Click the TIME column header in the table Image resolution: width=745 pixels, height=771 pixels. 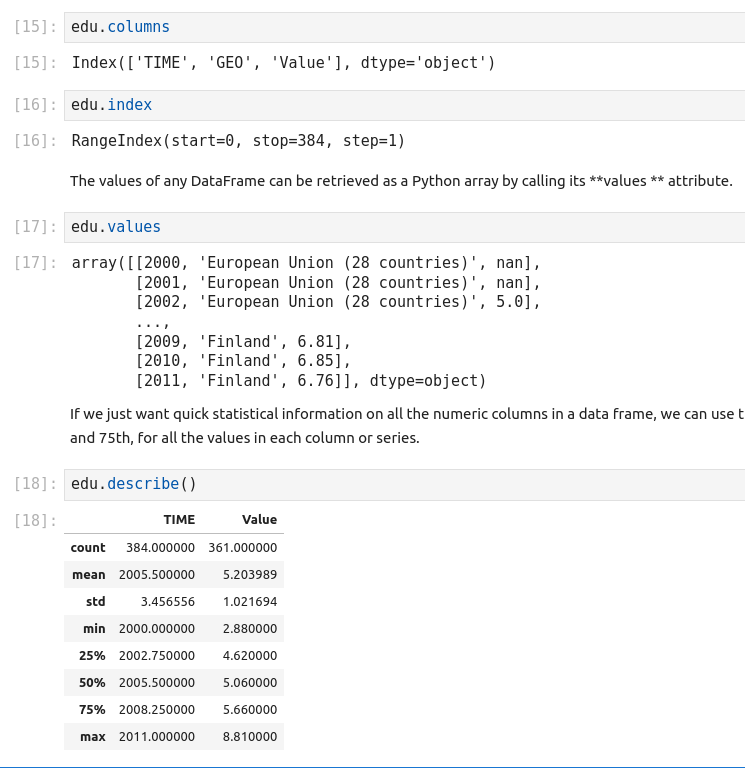(x=179, y=520)
